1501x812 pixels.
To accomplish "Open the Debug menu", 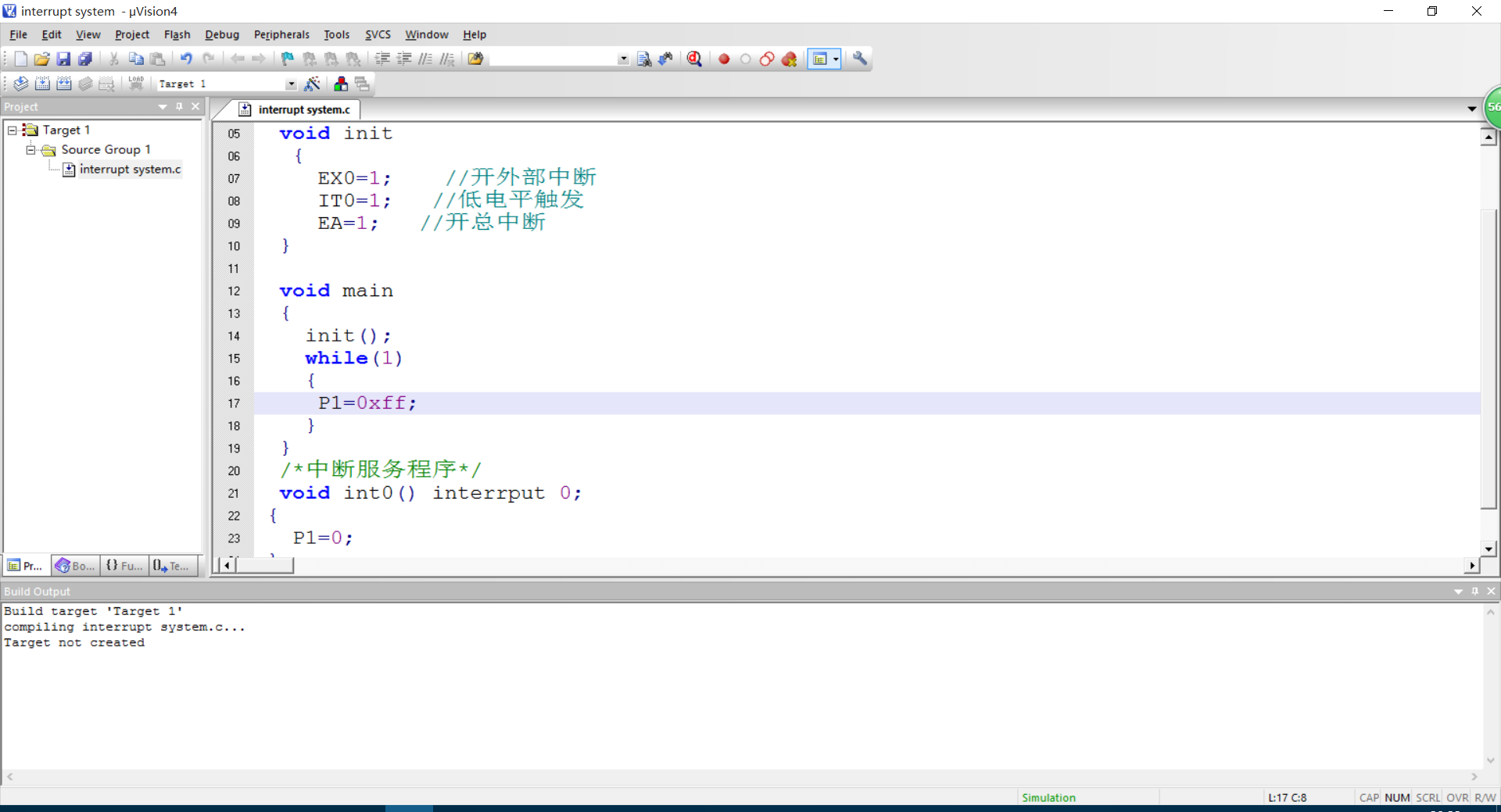I will pyautogui.click(x=222, y=34).
